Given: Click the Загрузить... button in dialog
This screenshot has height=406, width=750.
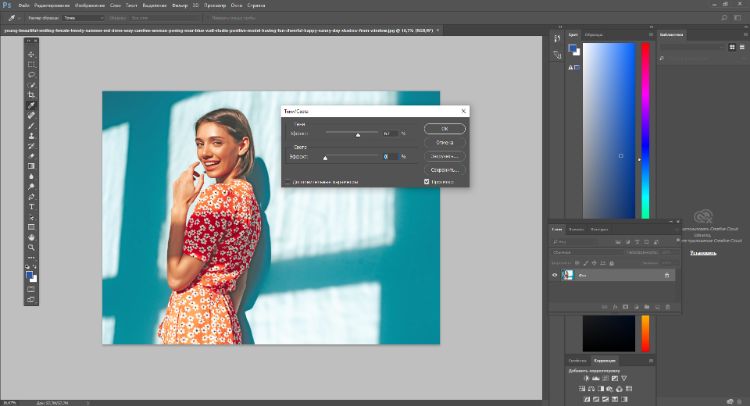Looking at the screenshot, I should click(x=444, y=156).
